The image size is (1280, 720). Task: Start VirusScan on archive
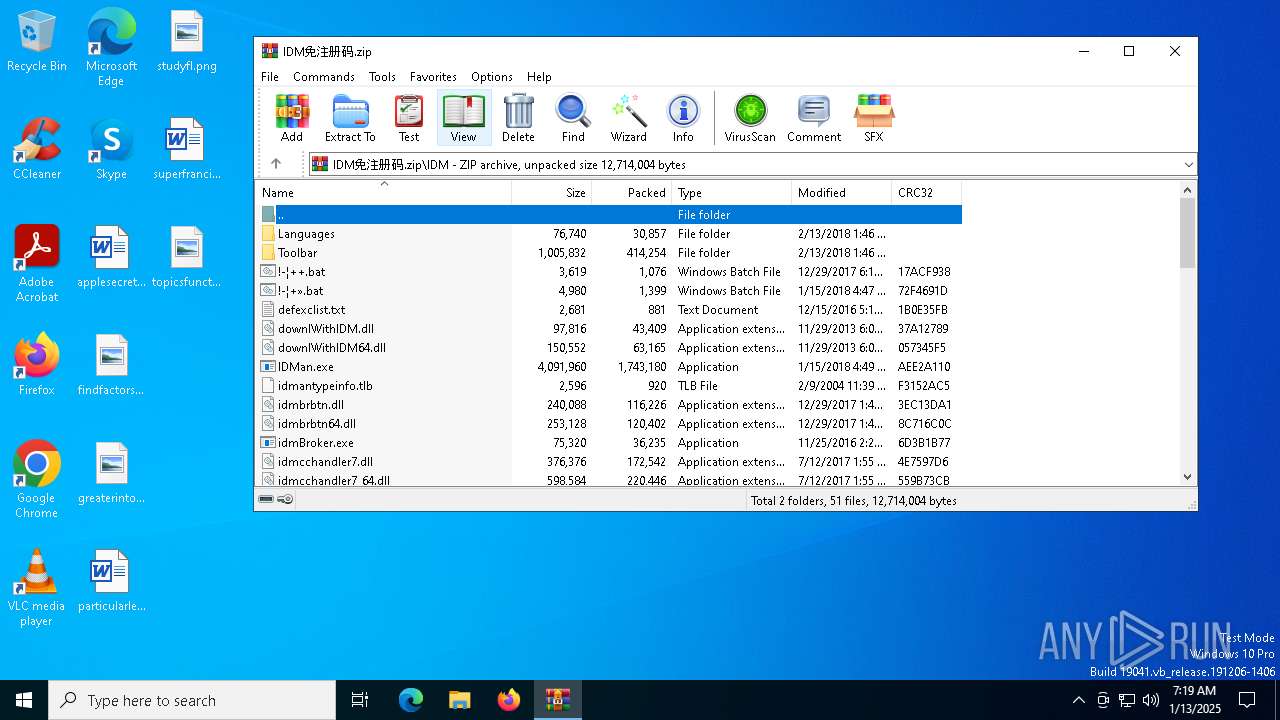(x=750, y=118)
